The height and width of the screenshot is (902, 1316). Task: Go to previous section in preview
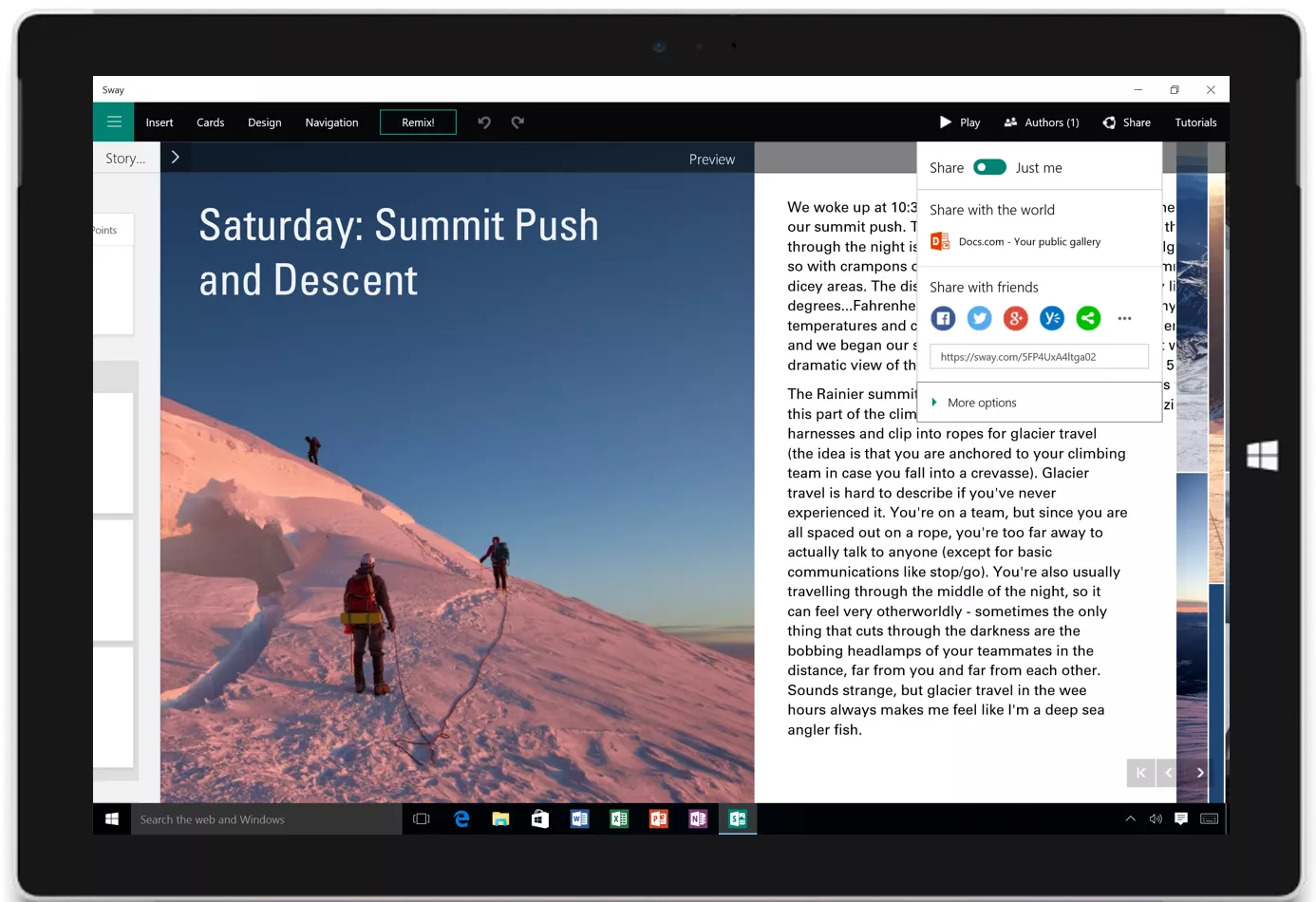coord(1169,773)
